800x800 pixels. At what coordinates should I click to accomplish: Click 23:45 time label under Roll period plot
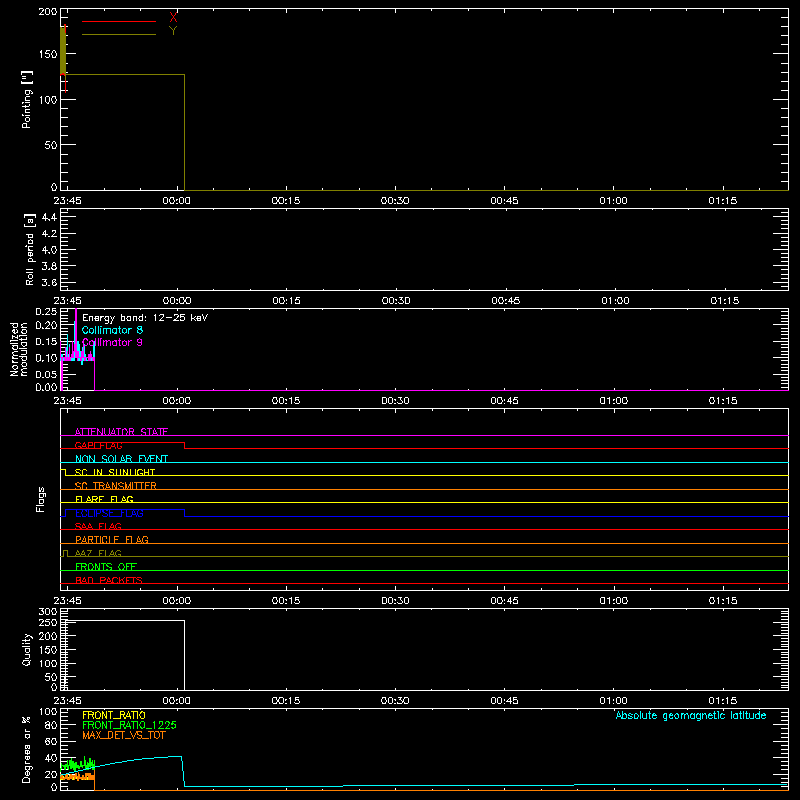pyautogui.click(x=67, y=301)
